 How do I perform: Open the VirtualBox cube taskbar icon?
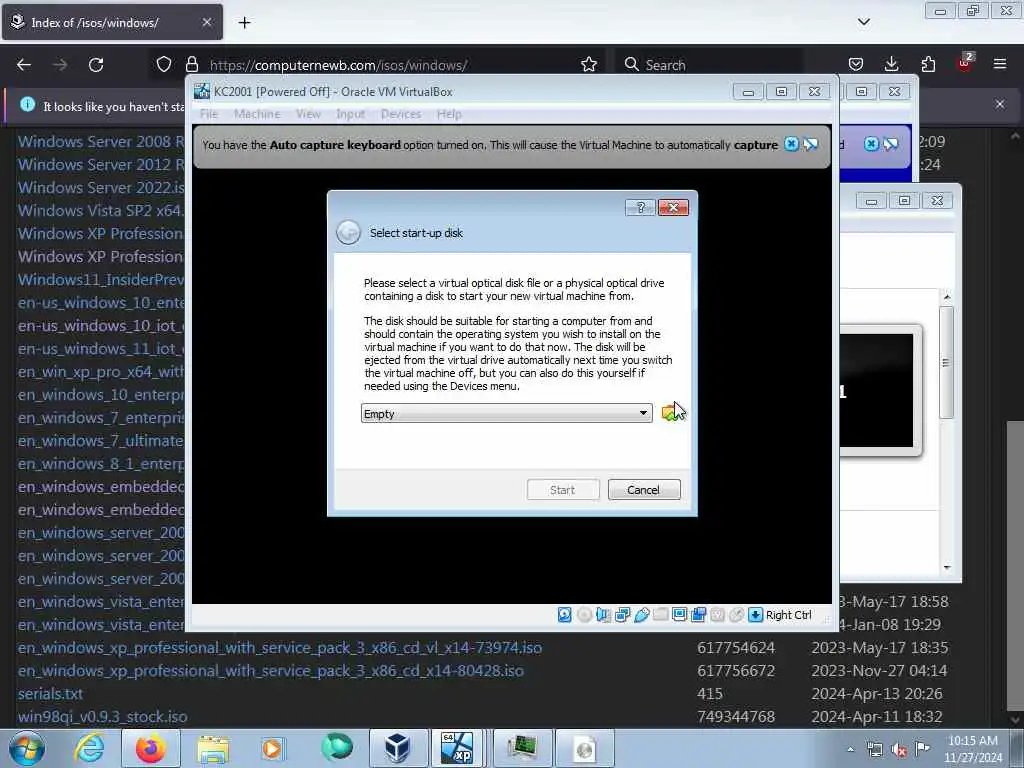398,748
